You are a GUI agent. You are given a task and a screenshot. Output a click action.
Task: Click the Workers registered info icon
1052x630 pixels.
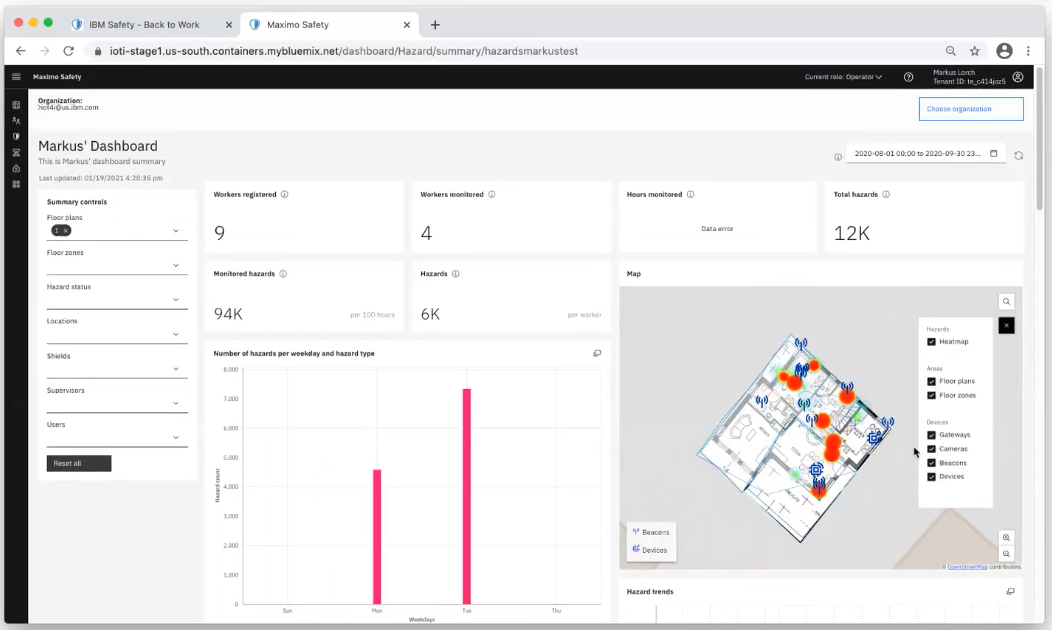tap(284, 195)
